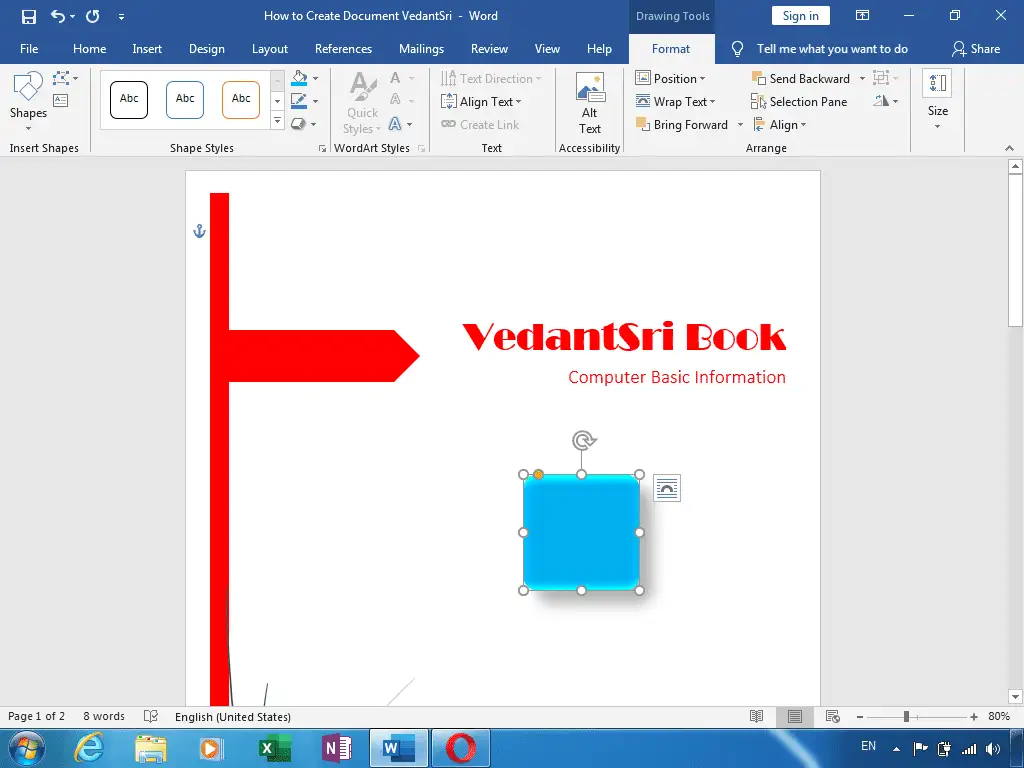Switch to the Layout tab

(x=270, y=49)
